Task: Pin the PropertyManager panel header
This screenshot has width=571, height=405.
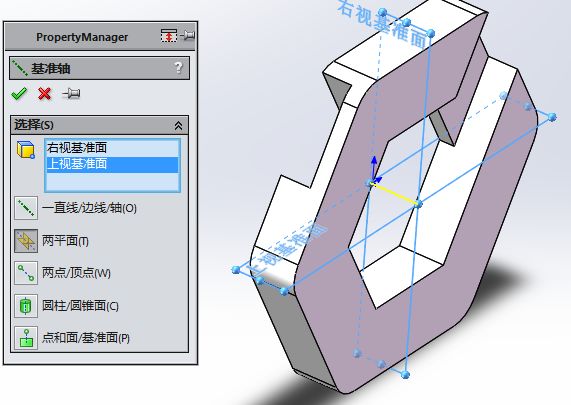Action: point(187,36)
